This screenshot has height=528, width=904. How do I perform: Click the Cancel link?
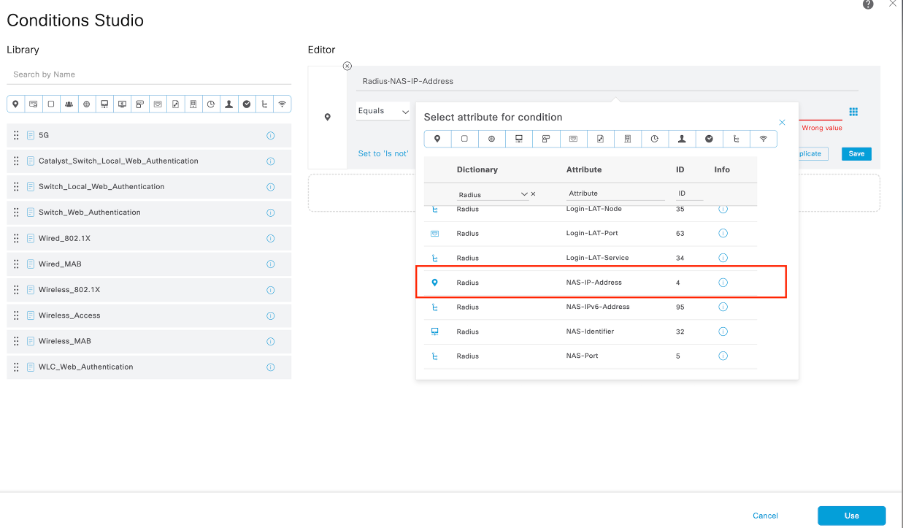pos(765,515)
